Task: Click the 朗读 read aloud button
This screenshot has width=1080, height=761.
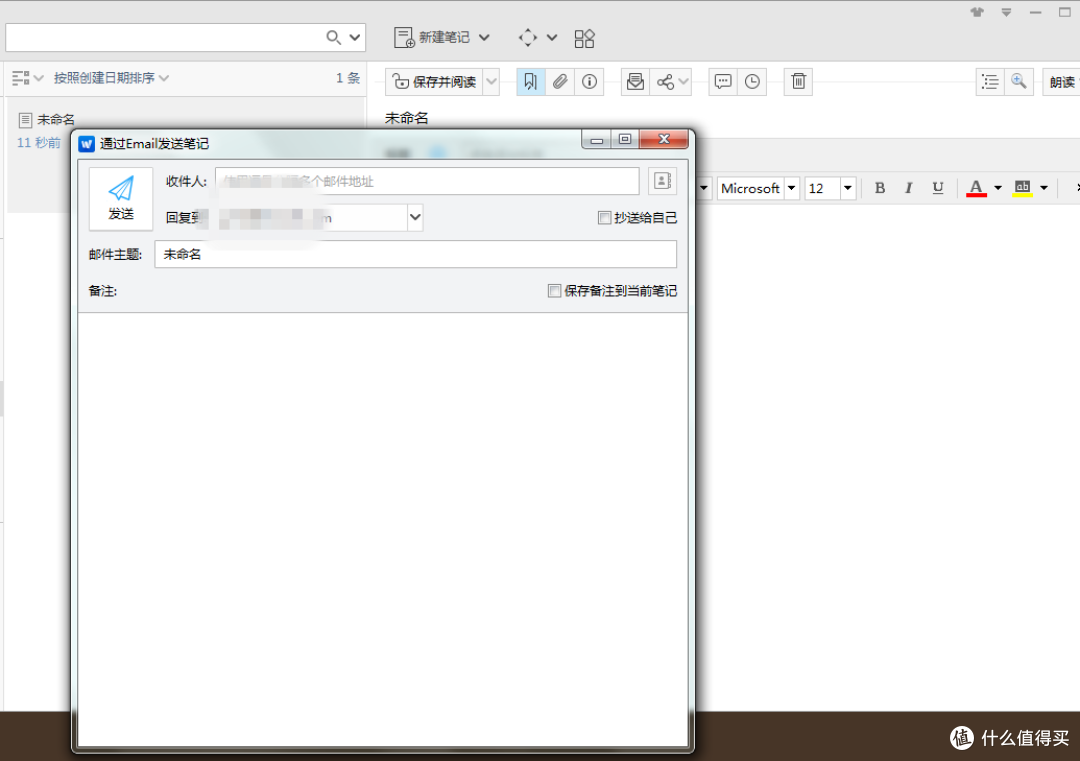Action: pyautogui.click(x=1061, y=82)
